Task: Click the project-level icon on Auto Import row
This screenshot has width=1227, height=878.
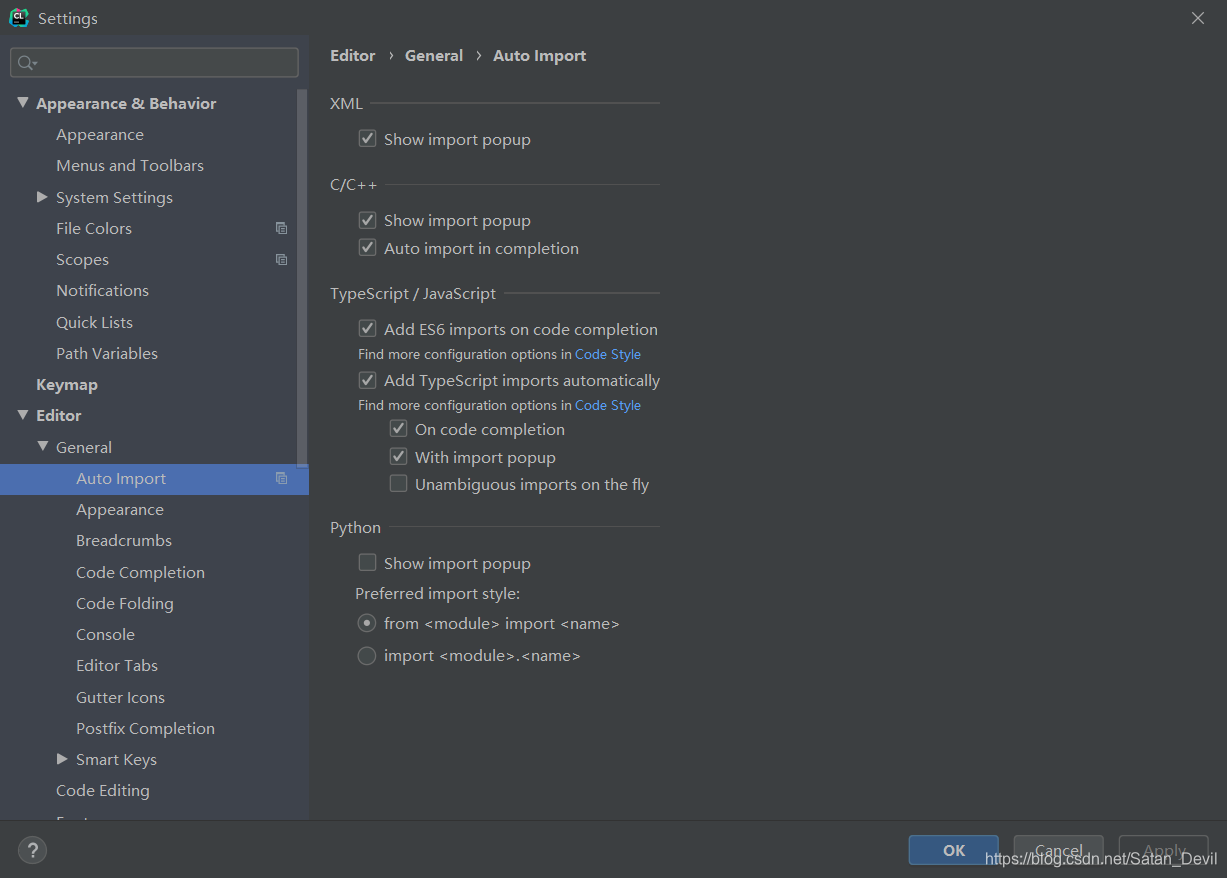Action: [282, 479]
